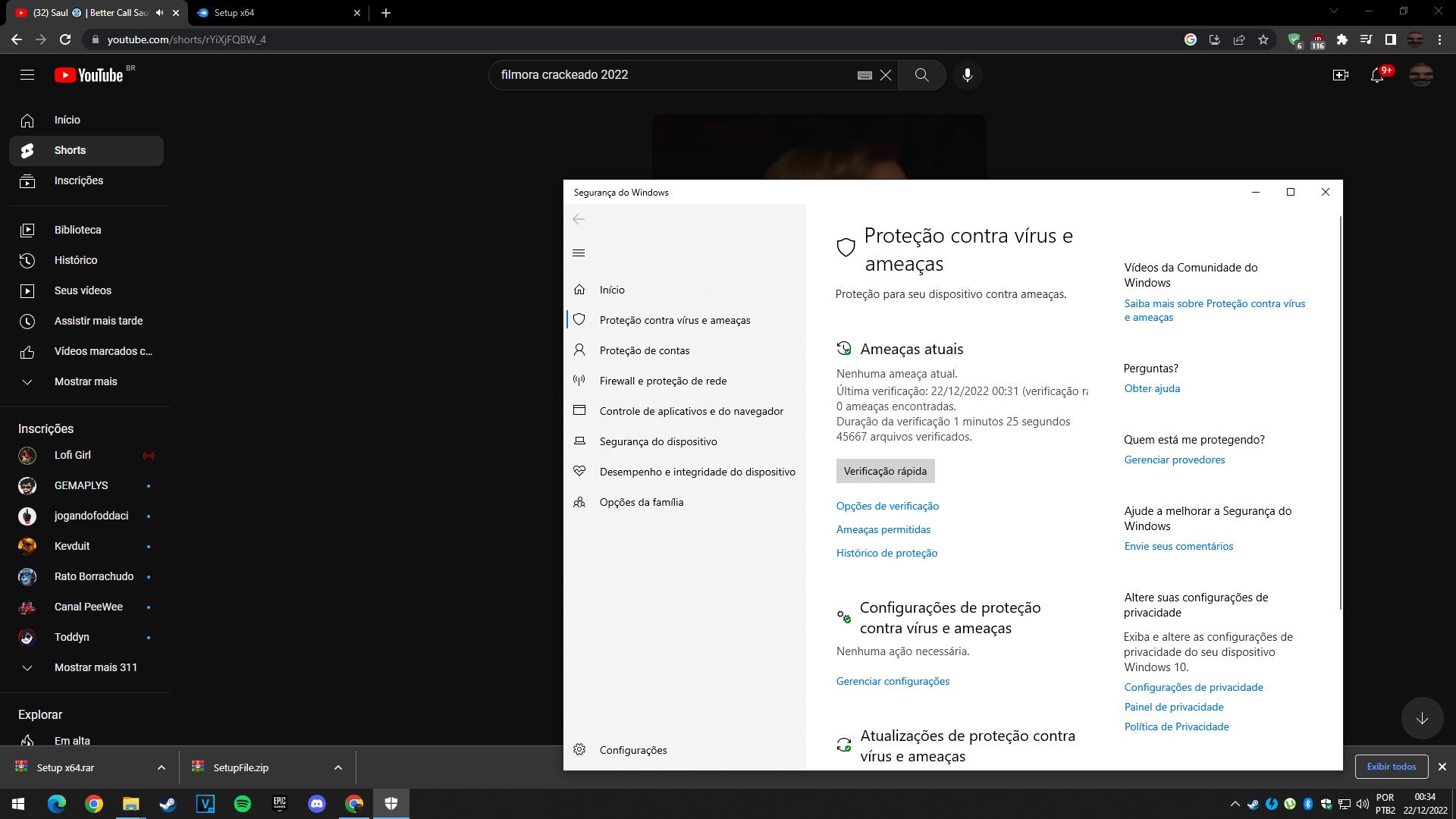Screen dimensions: 1456x819
Task: Open YouTube notifications bell
Action: tap(1377, 75)
